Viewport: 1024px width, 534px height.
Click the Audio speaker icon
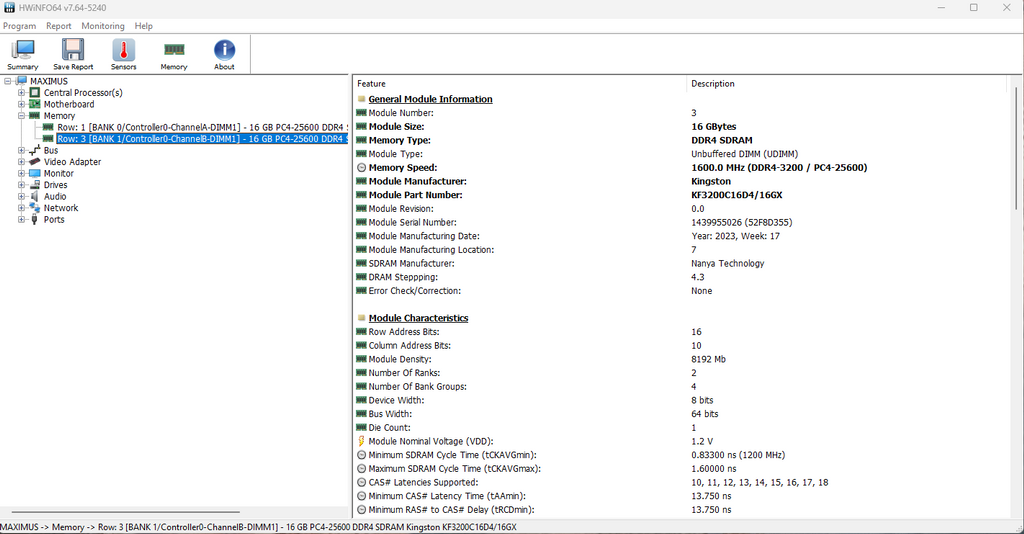pos(35,196)
